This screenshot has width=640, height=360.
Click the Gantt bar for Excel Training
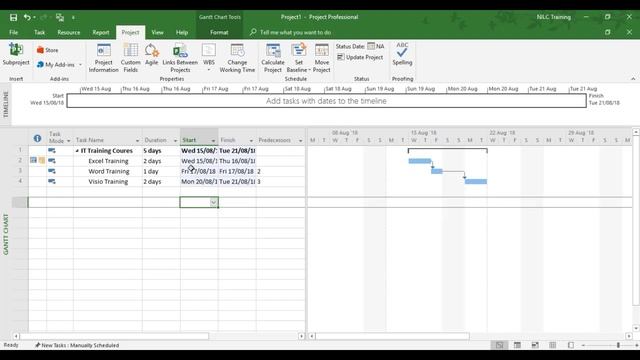[420, 161]
